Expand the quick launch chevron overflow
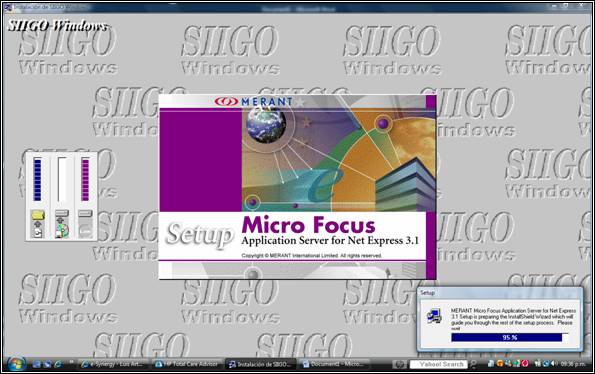 click(x=71, y=361)
